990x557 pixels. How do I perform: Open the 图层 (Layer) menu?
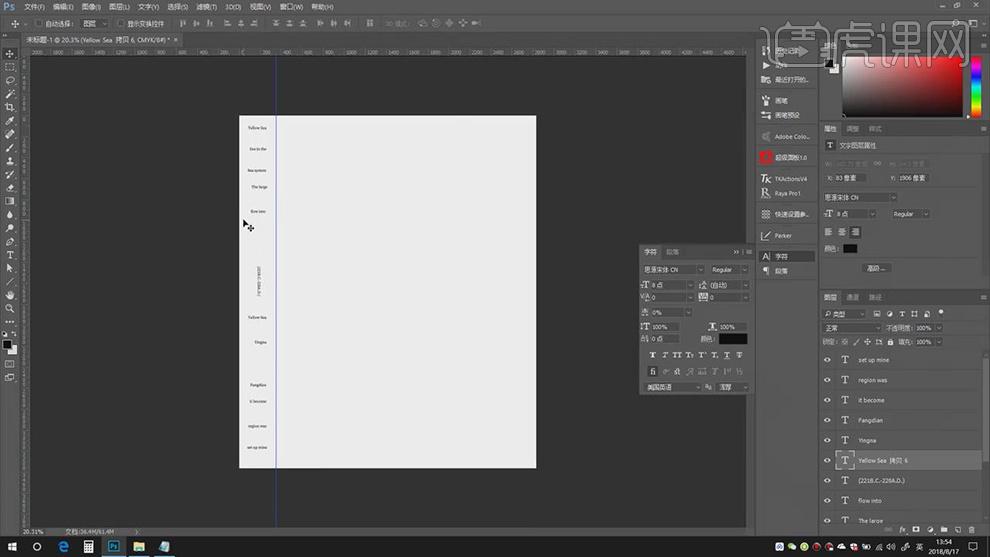point(119,7)
